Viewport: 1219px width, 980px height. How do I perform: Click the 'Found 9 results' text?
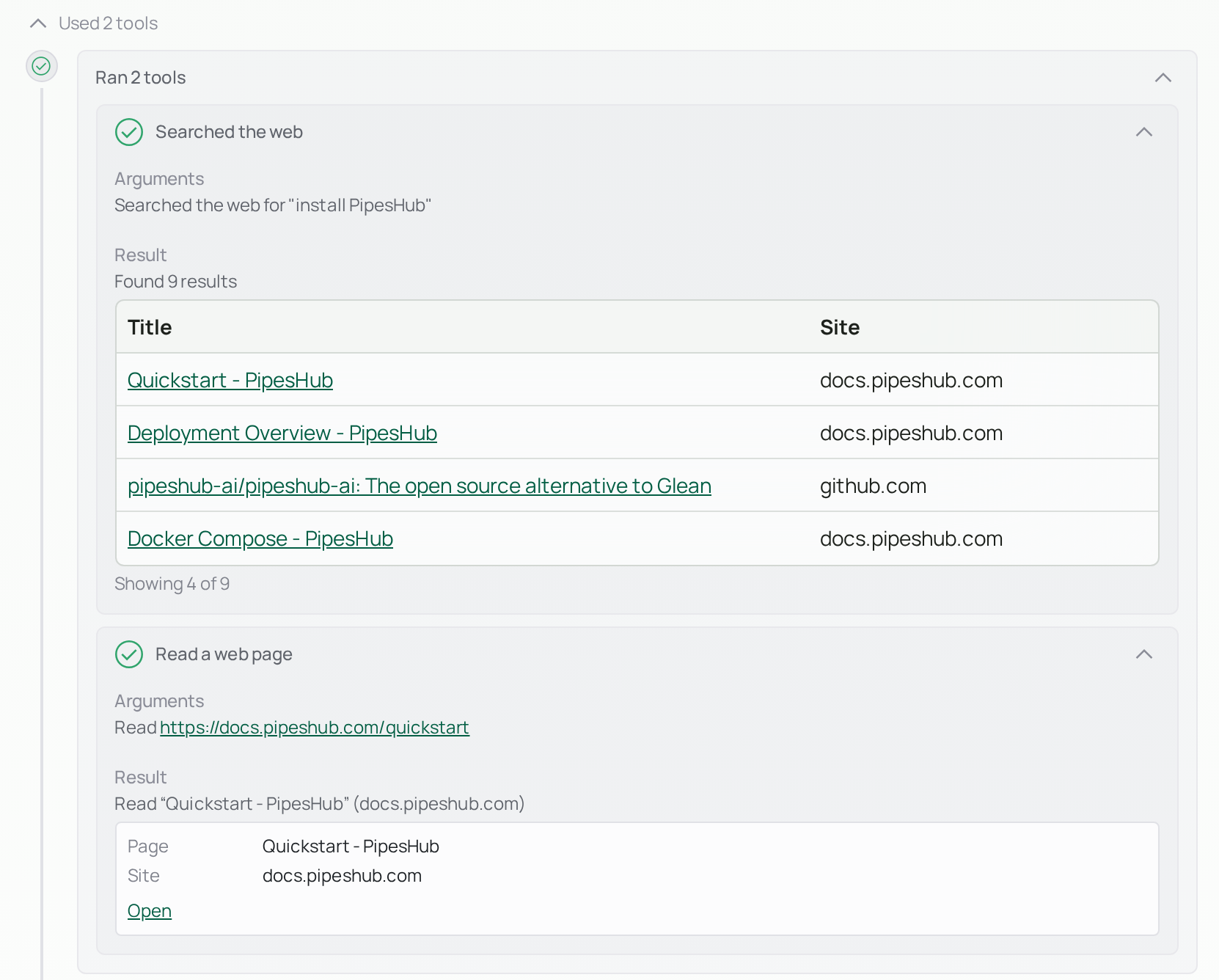(x=176, y=282)
